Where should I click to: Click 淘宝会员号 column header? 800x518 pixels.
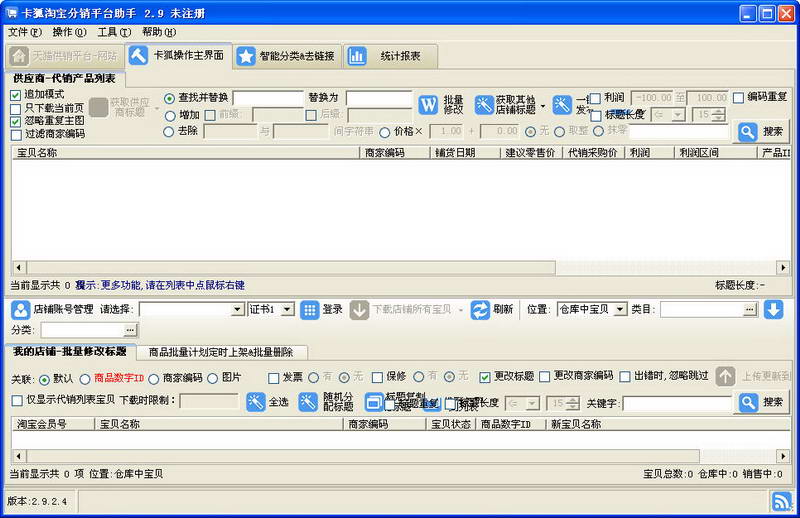coord(53,424)
